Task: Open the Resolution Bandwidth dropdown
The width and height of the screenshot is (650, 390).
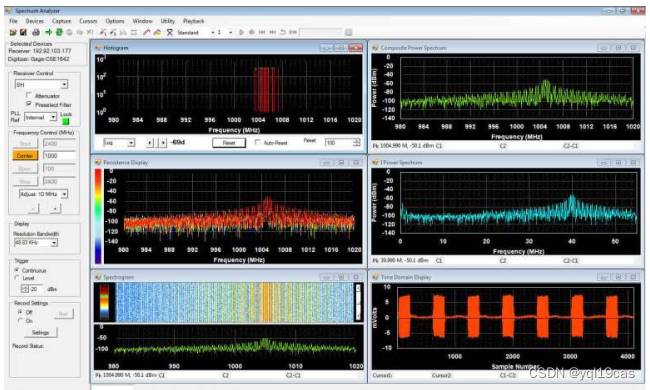Action: (x=54, y=243)
